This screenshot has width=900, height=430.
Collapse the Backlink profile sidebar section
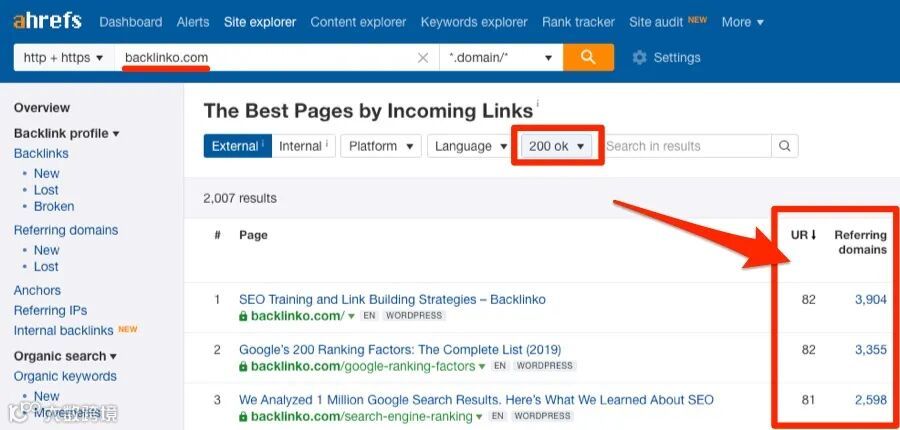click(67, 133)
